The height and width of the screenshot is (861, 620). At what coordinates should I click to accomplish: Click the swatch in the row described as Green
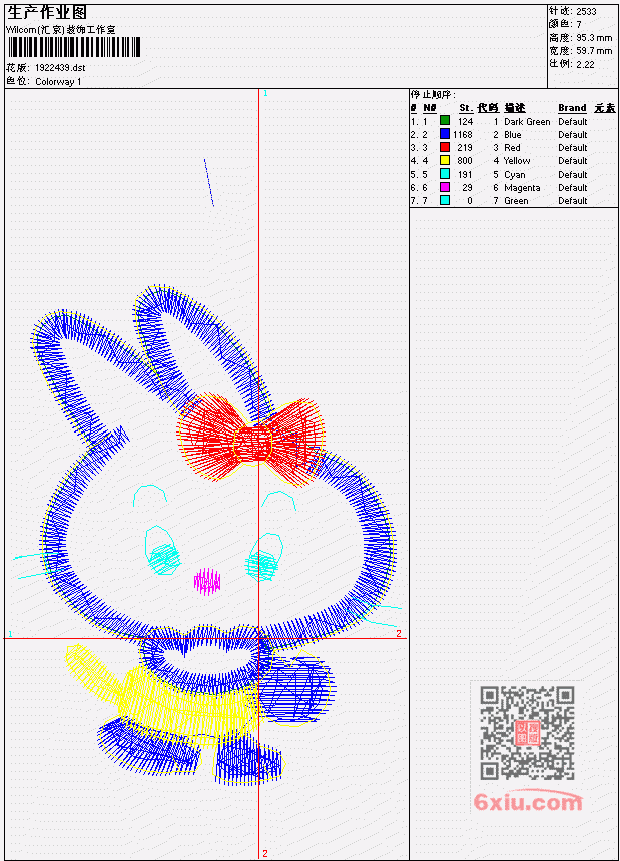(445, 200)
